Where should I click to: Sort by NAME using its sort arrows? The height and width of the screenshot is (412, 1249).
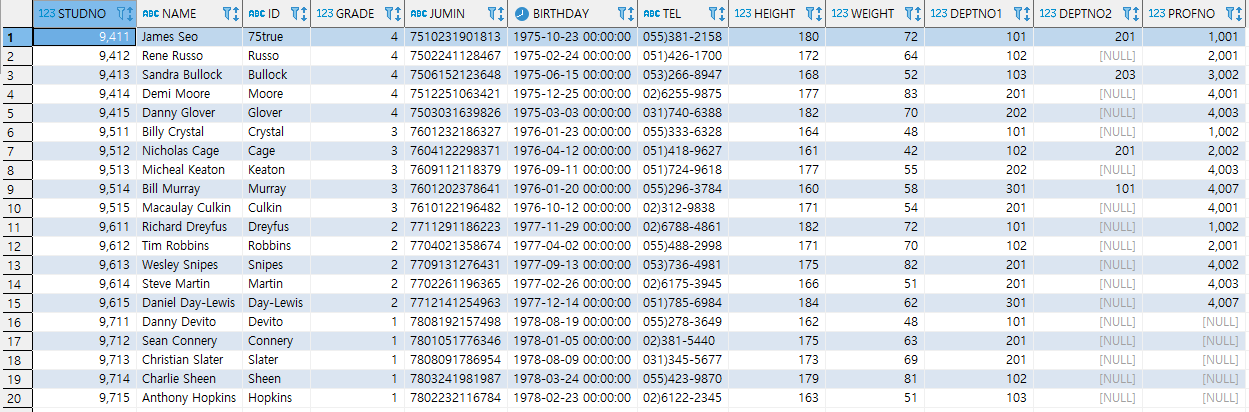[x=236, y=14]
